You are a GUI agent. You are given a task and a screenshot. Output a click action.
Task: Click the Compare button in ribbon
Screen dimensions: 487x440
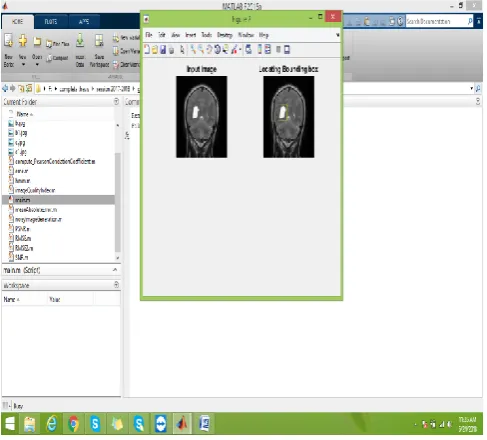pyautogui.click(x=57, y=58)
